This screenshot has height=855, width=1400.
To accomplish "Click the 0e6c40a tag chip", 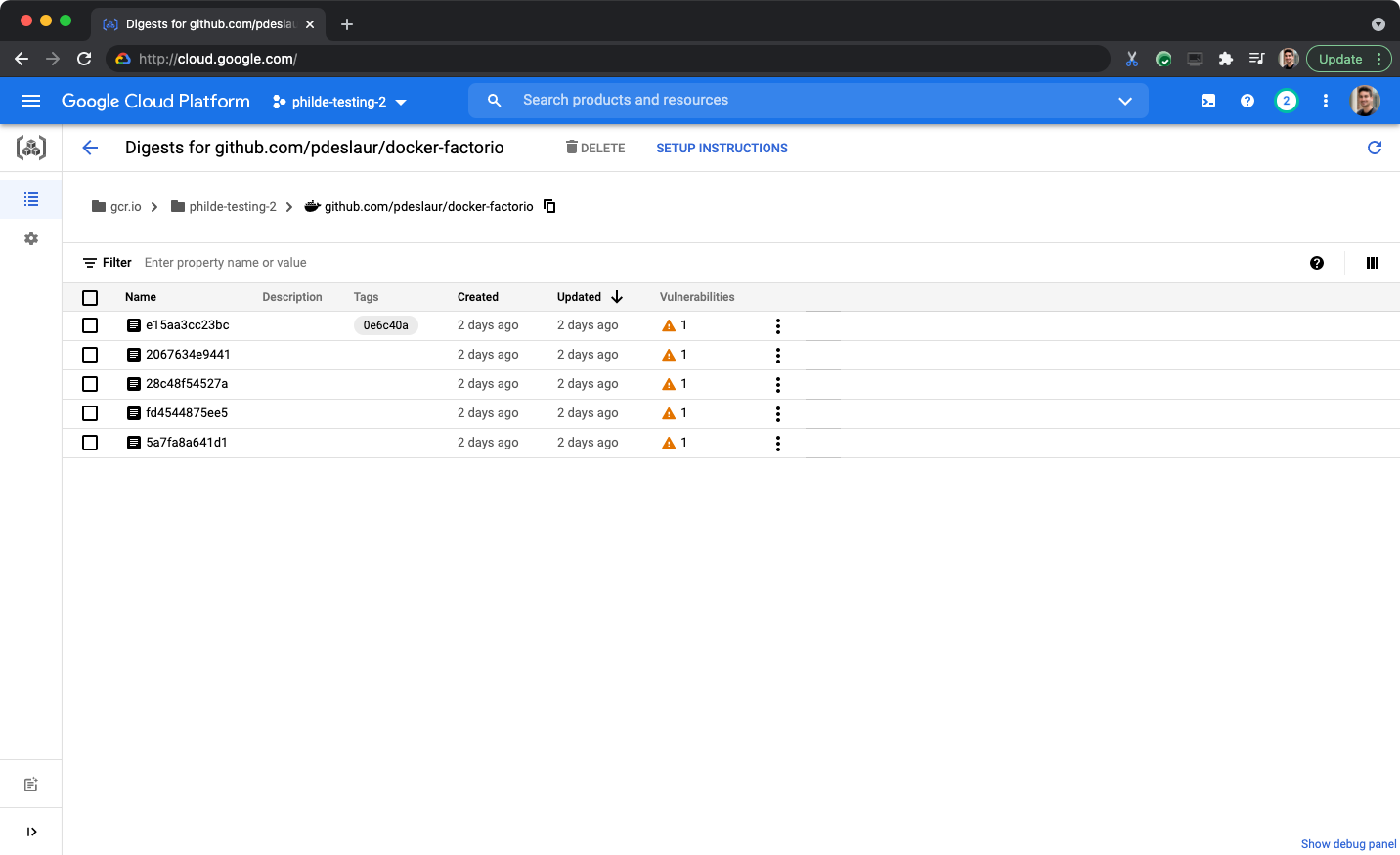I will 386,325.
